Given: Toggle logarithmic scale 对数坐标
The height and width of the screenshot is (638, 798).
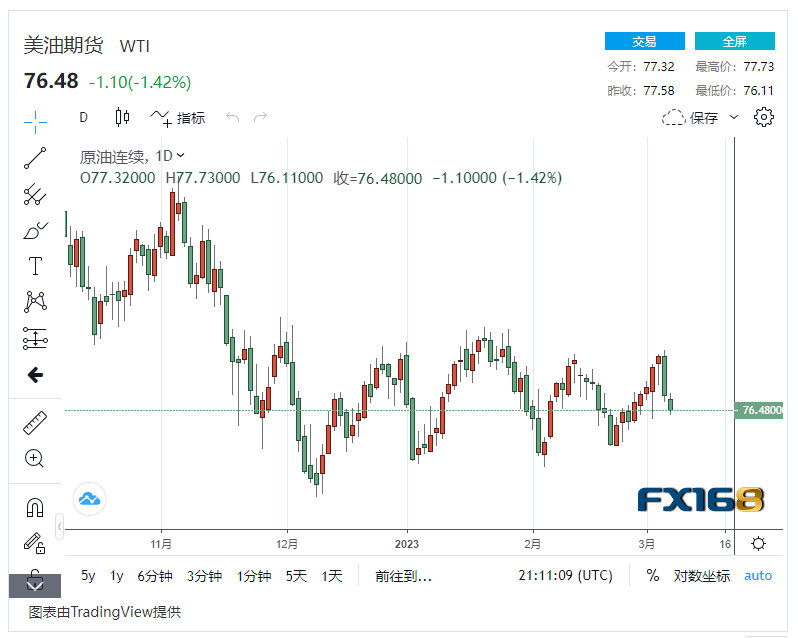Looking at the screenshot, I should click(x=701, y=576).
